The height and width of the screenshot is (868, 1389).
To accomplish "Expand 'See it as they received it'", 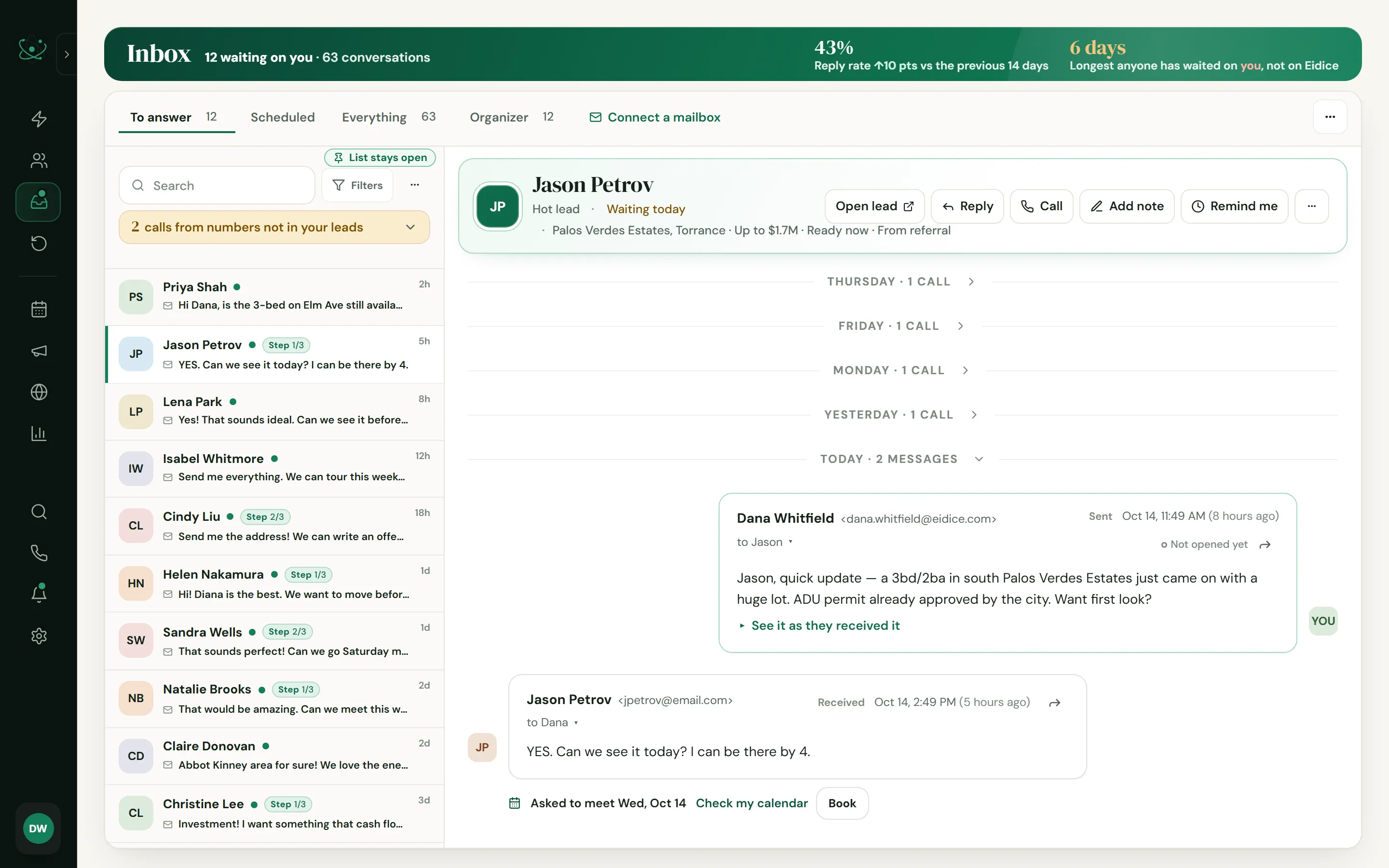I will click(x=819, y=625).
